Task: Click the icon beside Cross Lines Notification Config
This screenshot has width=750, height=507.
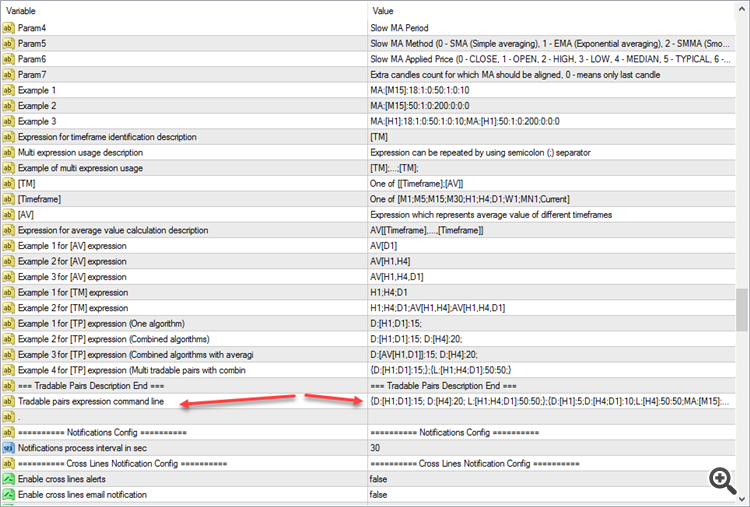Action: (x=8, y=463)
